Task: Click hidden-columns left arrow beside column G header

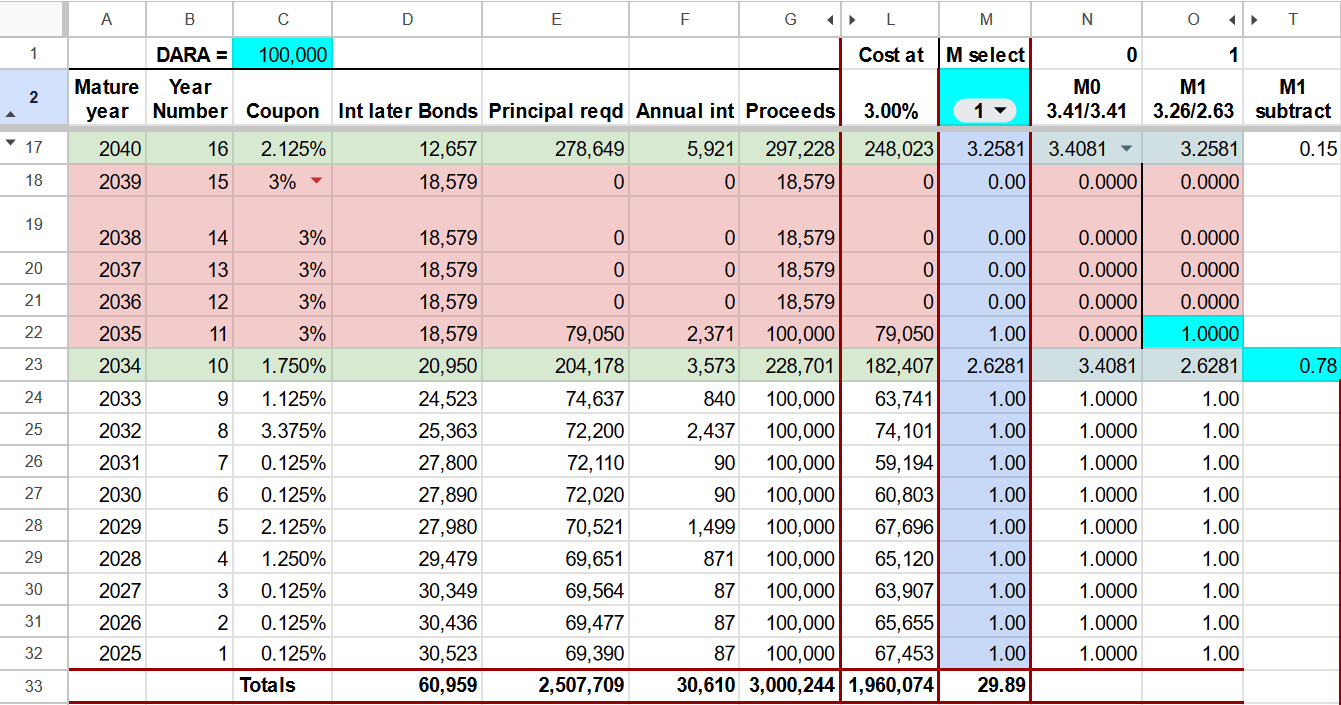Action: [x=830, y=19]
